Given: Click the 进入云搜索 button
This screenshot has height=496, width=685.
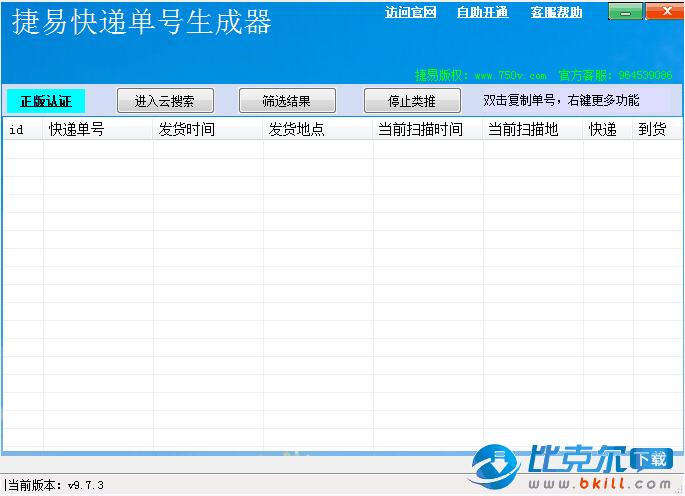Looking at the screenshot, I should [x=165, y=101].
